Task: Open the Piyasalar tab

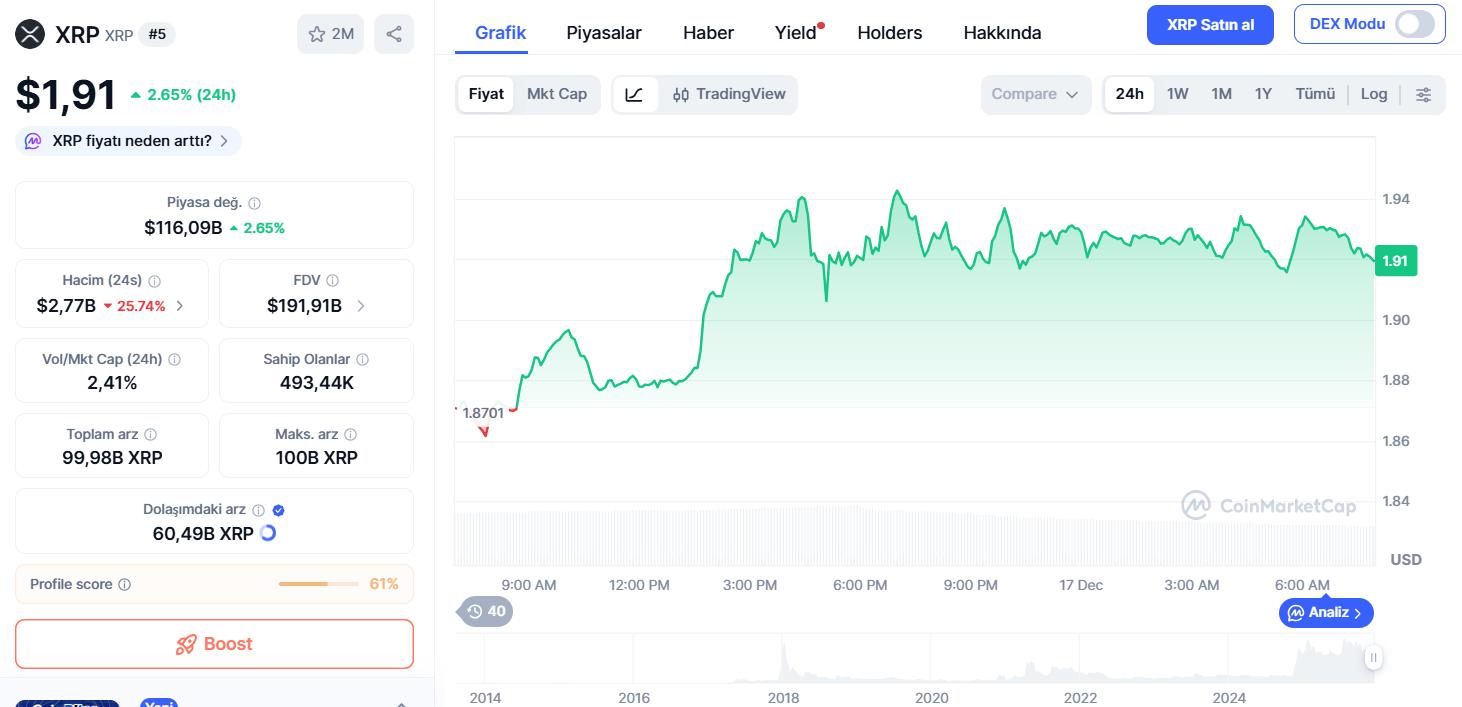Action: coord(604,32)
